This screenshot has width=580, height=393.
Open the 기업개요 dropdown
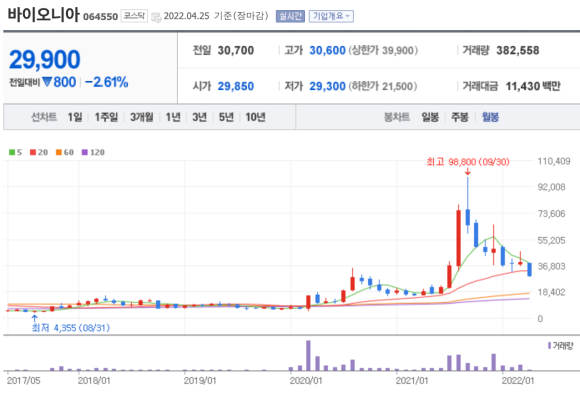(x=331, y=16)
